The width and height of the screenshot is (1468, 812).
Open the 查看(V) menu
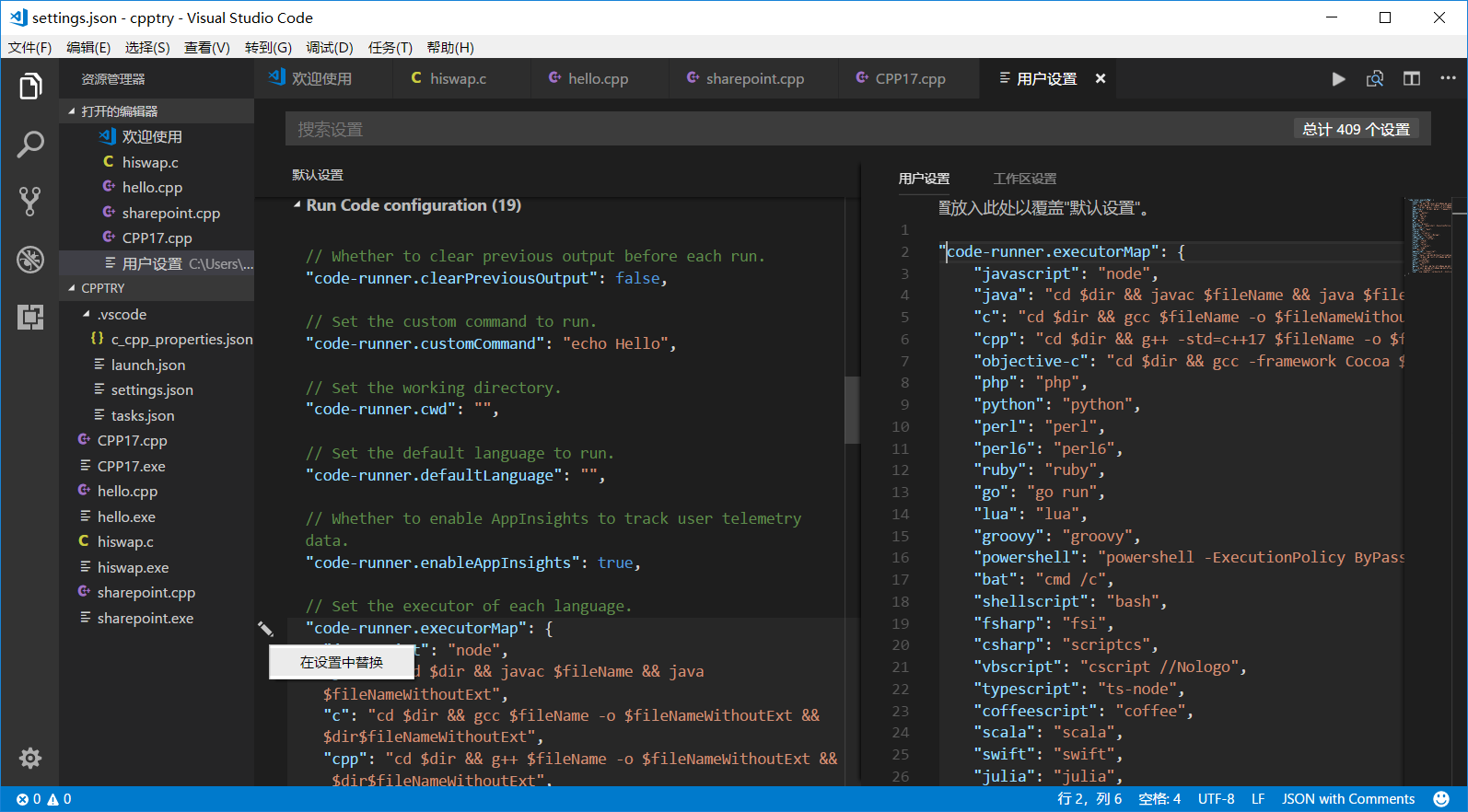(x=207, y=48)
